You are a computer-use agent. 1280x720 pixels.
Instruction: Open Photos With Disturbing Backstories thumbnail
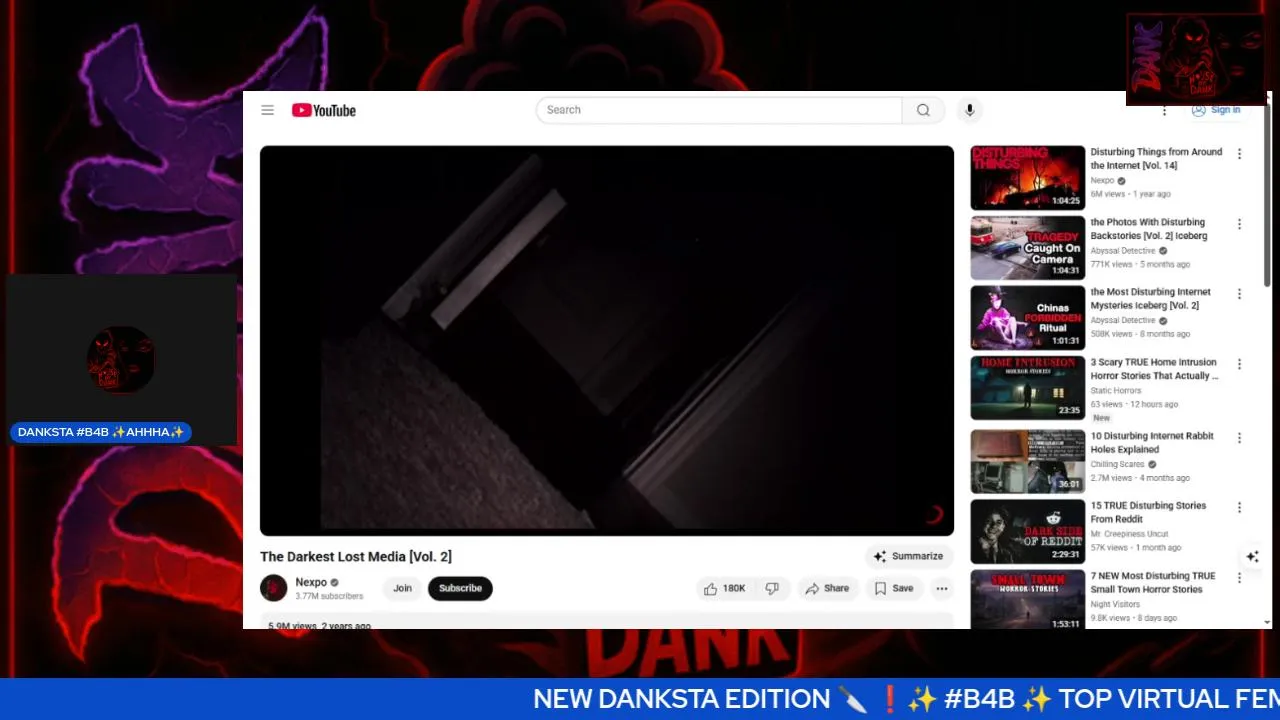click(x=1027, y=247)
